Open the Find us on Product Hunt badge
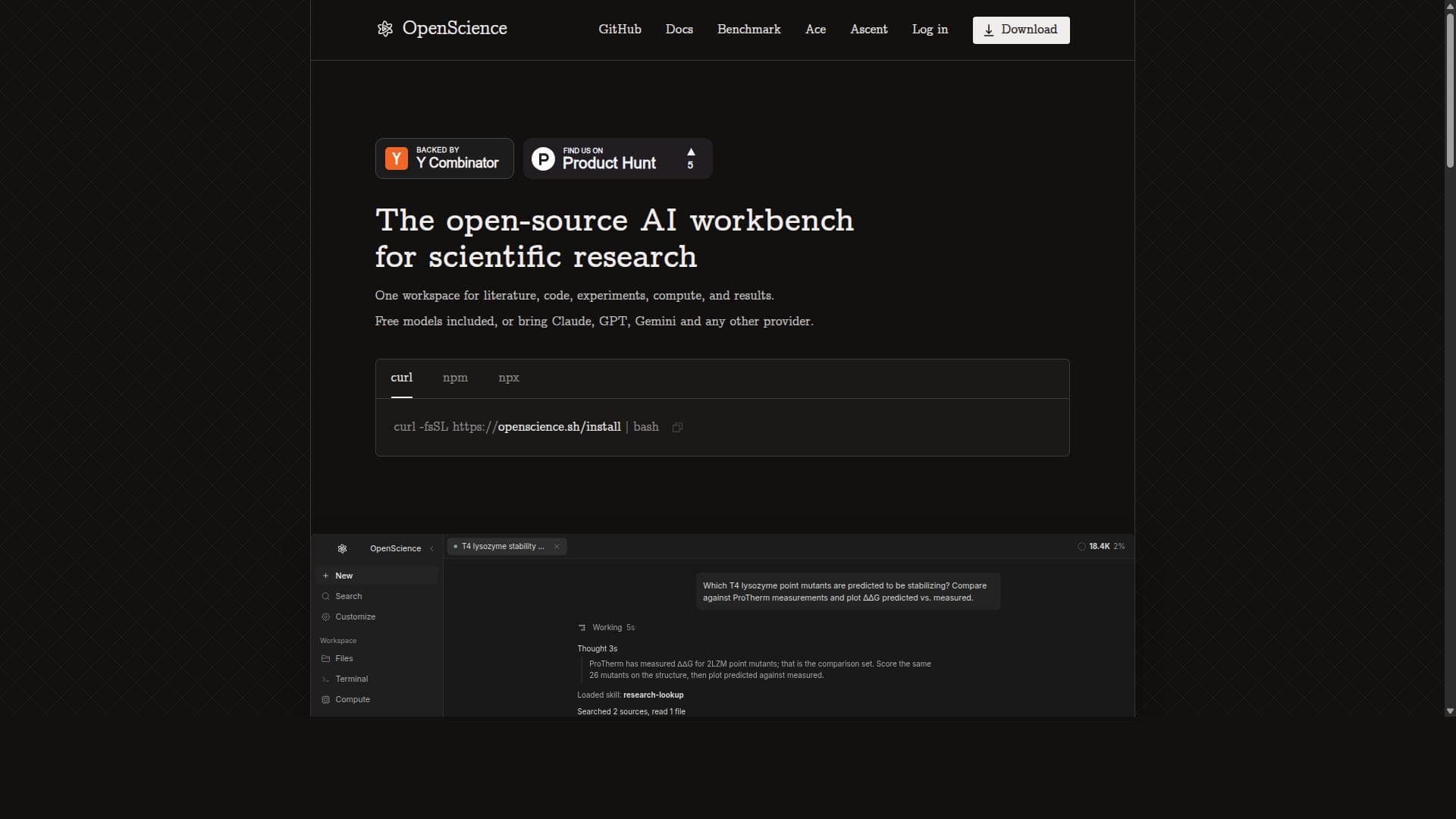This screenshot has height=819, width=1456. coord(617,158)
